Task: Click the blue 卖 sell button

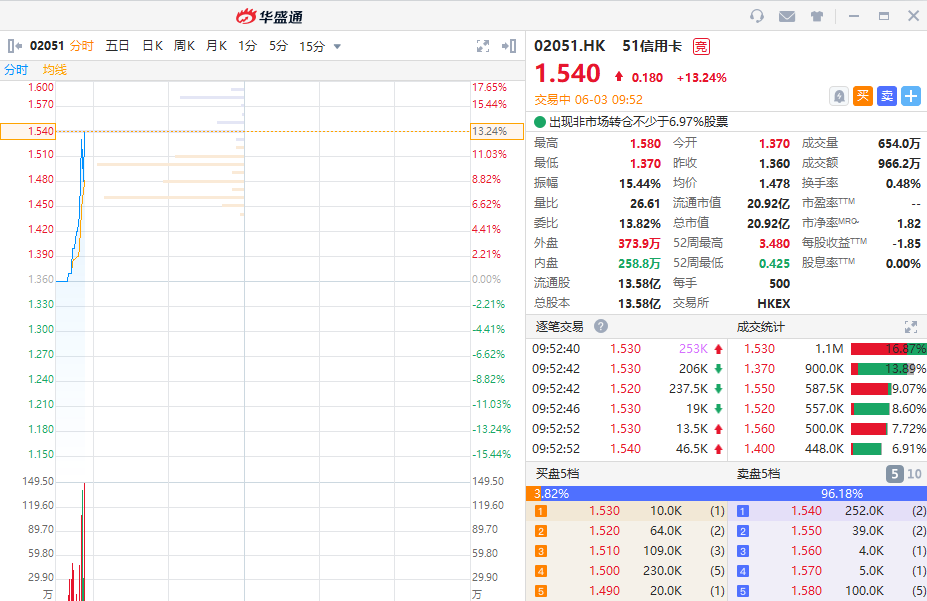Action: click(887, 96)
